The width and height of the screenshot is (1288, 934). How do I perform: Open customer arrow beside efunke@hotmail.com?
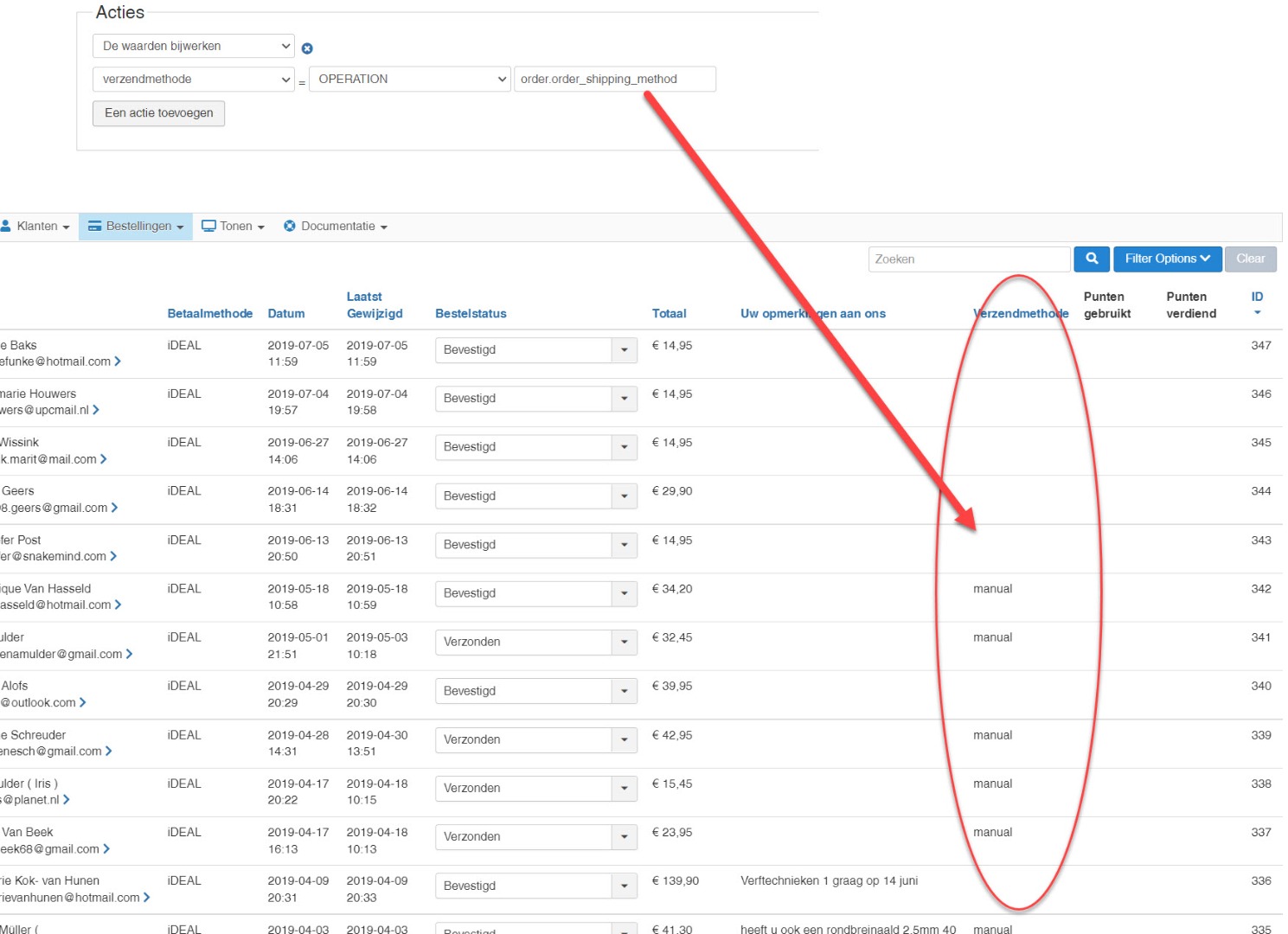[x=118, y=361]
